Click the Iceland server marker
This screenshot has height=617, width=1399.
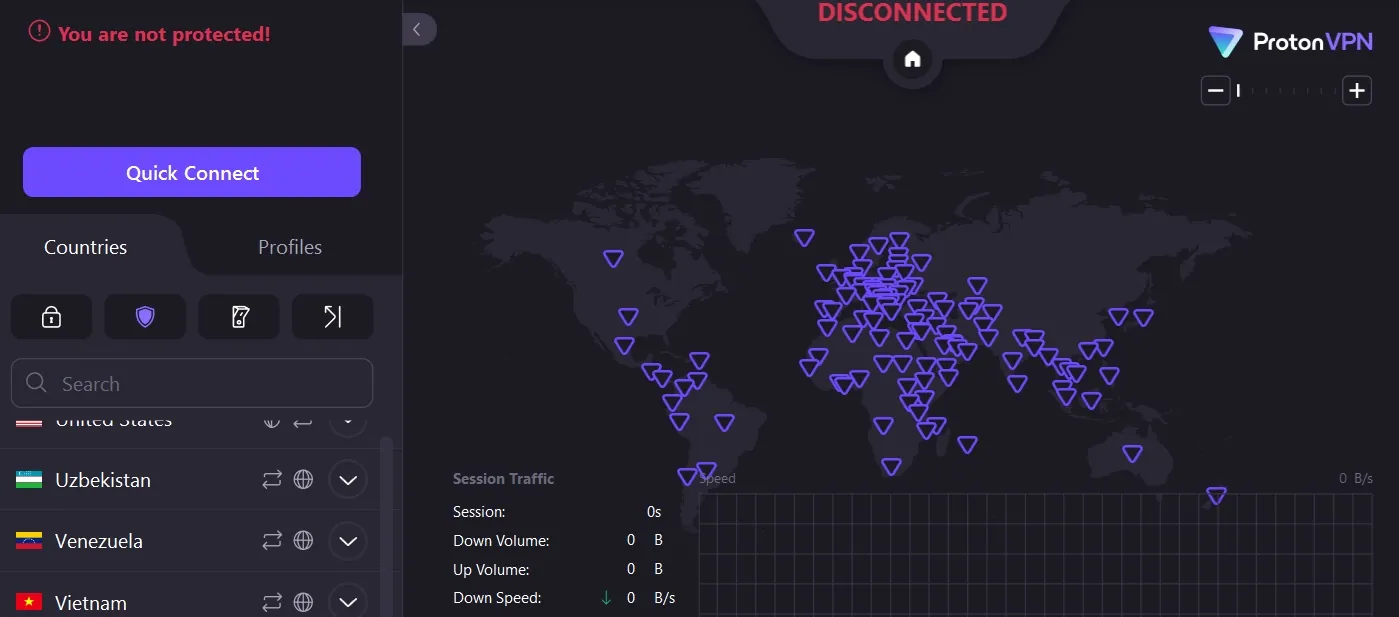[804, 238]
